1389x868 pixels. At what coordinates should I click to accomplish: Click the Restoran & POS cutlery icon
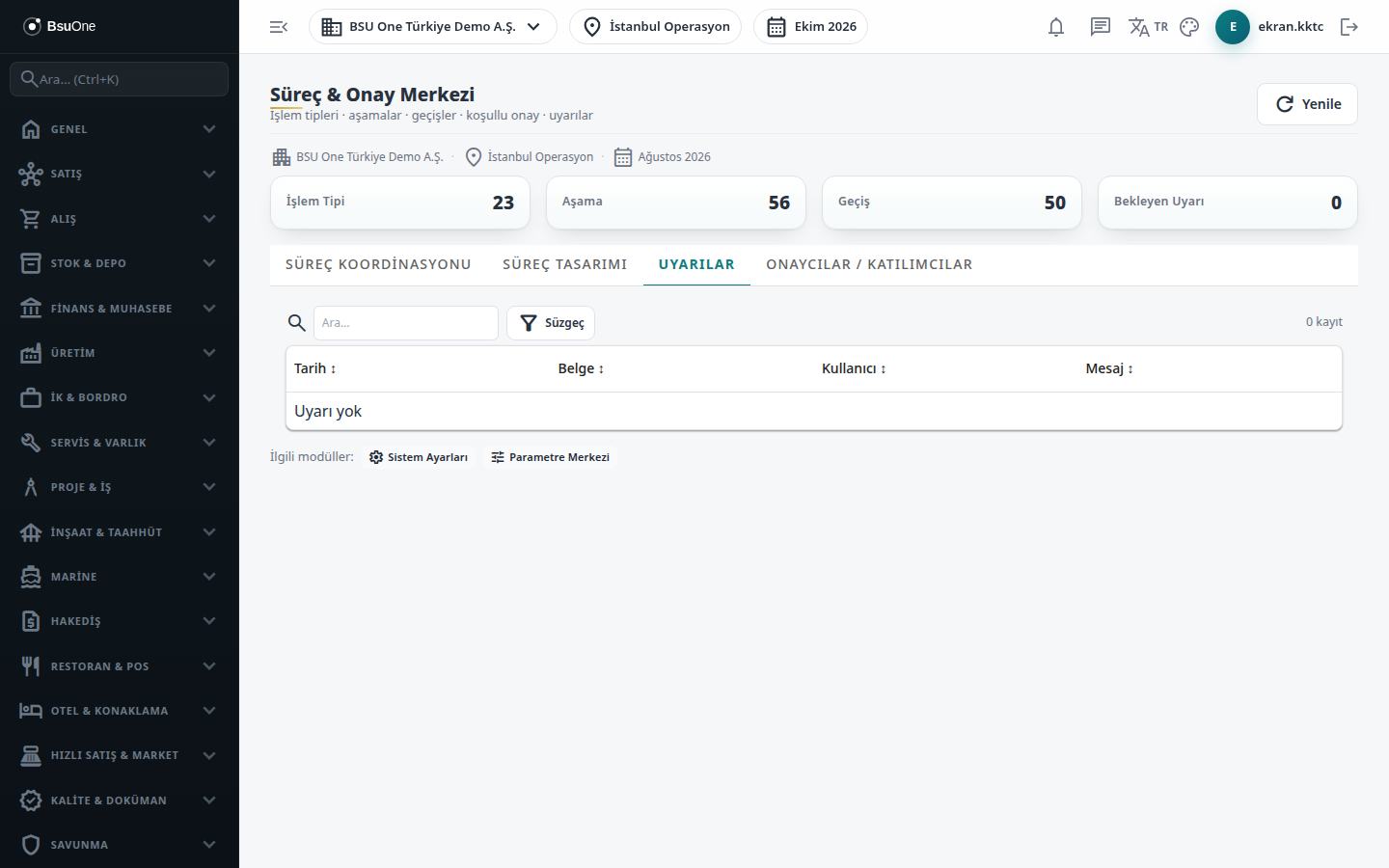click(x=31, y=666)
